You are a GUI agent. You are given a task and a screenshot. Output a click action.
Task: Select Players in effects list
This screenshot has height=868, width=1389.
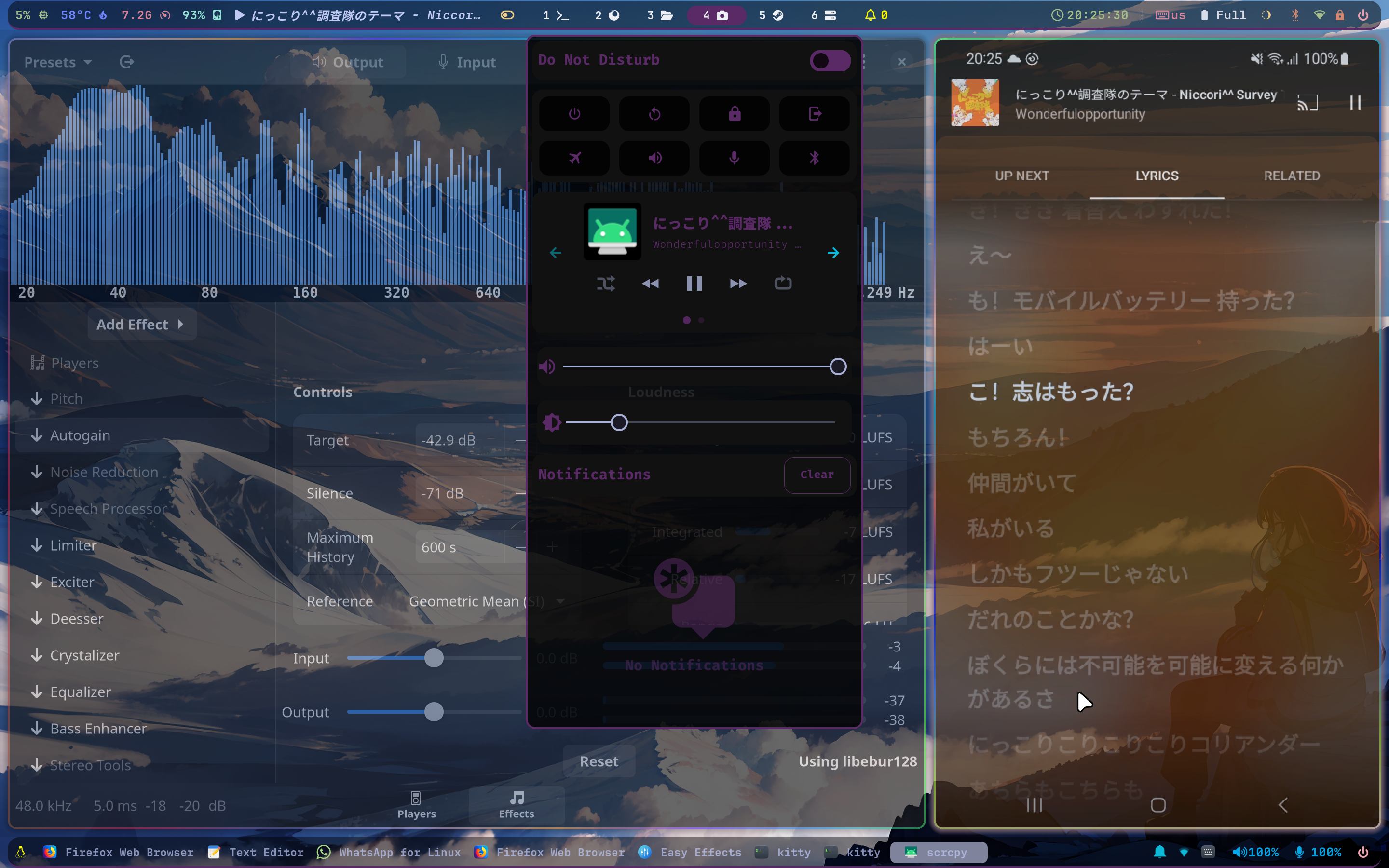141,363
